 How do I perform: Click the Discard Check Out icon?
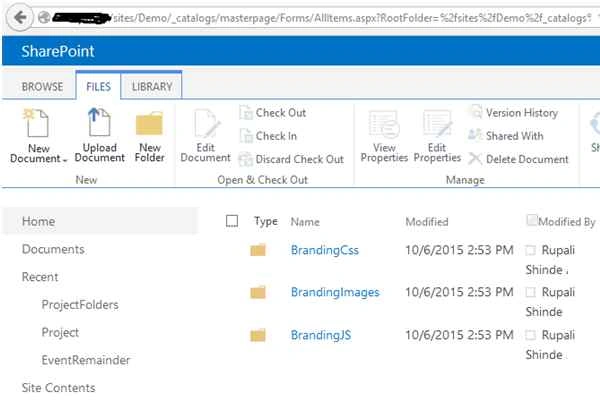point(246,159)
